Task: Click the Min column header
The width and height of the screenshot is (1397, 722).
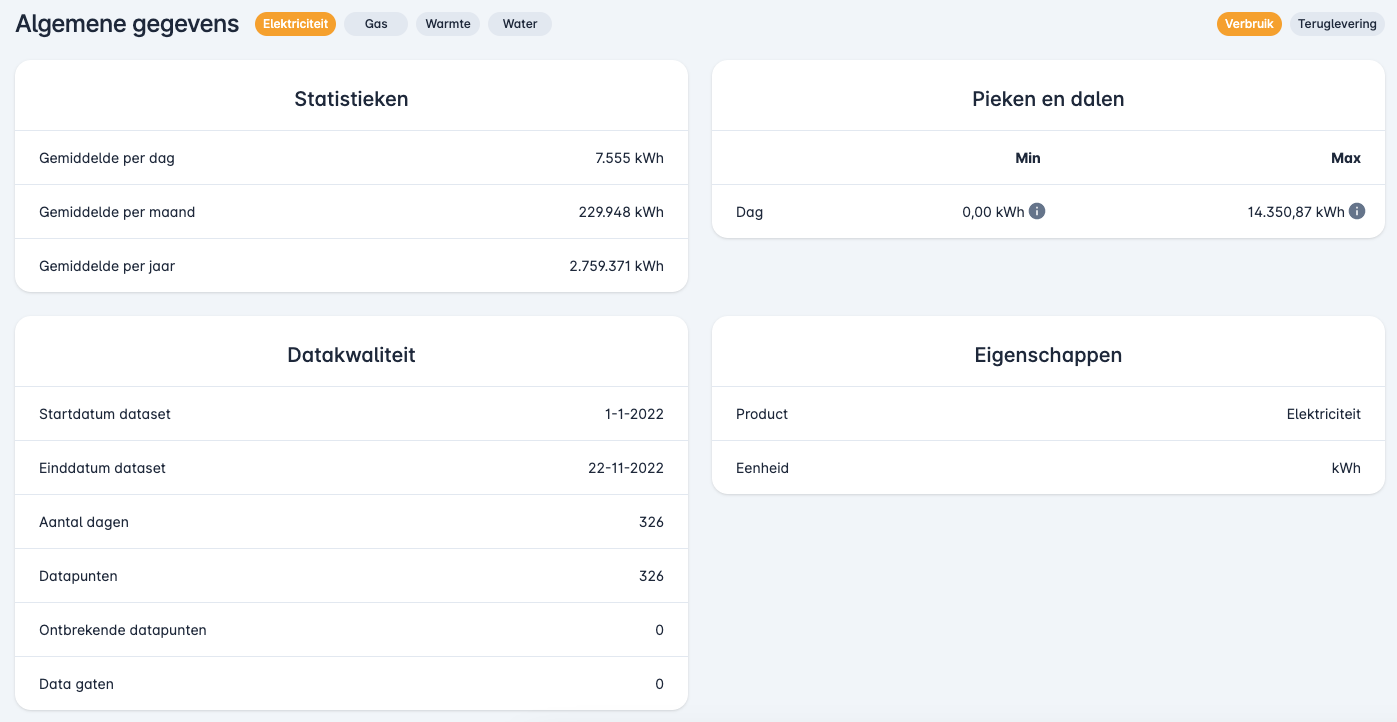Action: pos(1027,158)
